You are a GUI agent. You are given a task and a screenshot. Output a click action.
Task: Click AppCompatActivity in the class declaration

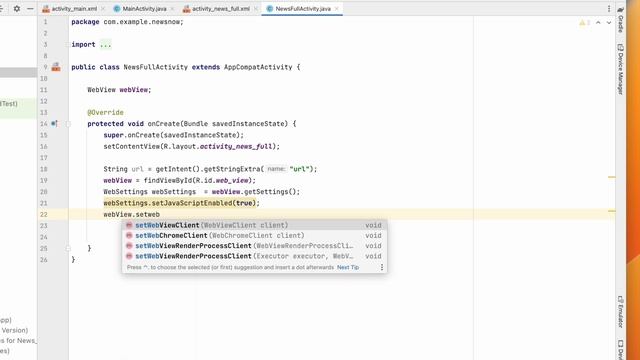[258, 67]
